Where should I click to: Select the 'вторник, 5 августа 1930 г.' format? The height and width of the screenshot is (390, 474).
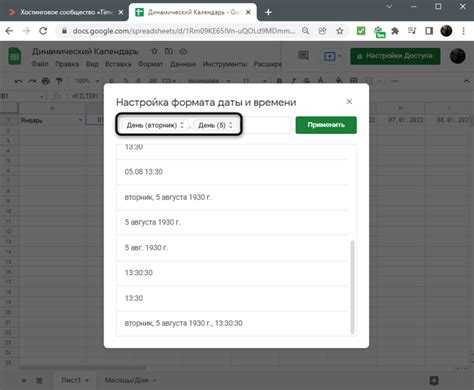tap(232, 197)
